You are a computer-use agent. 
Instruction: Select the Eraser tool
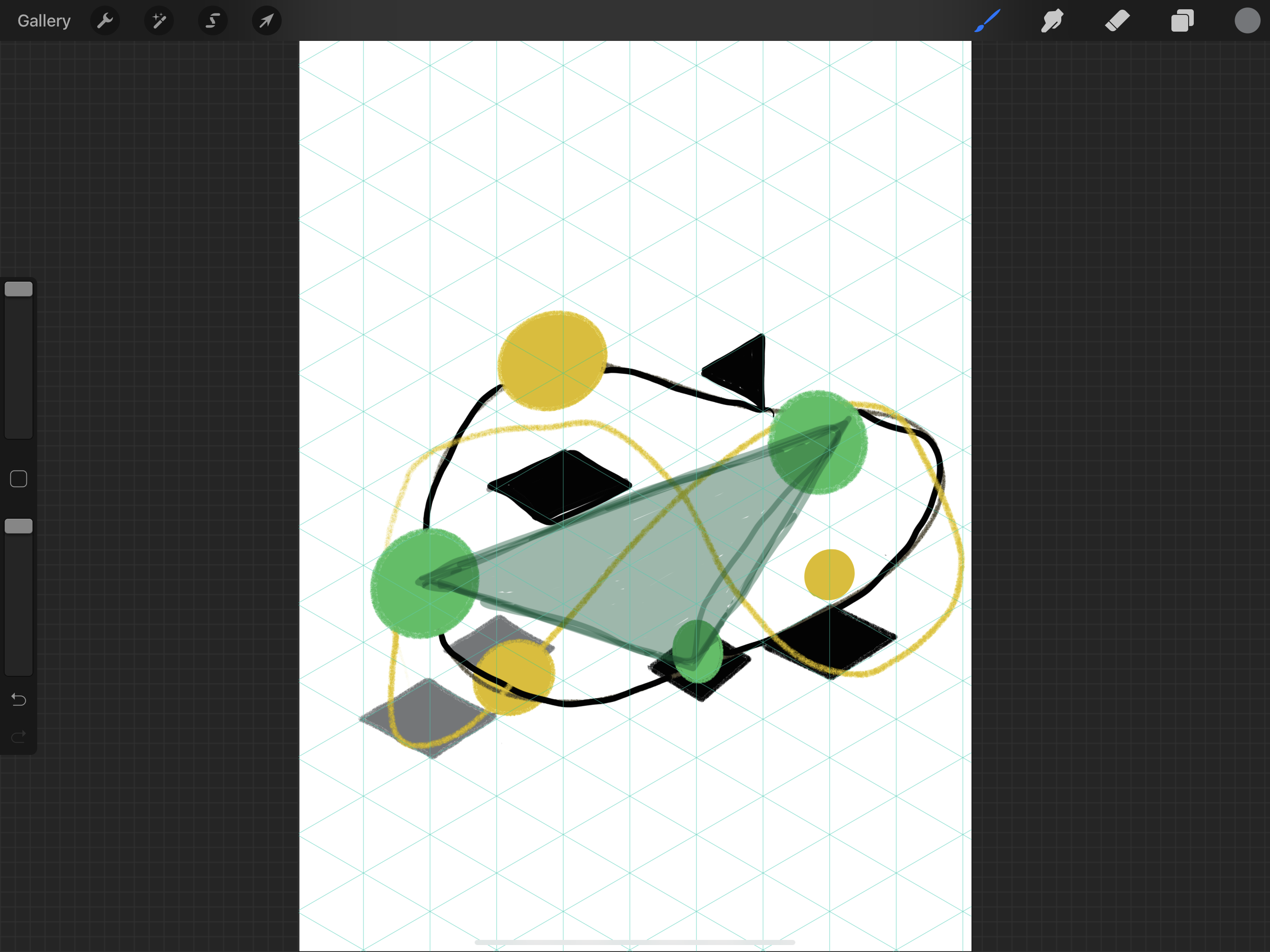pos(1117,20)
